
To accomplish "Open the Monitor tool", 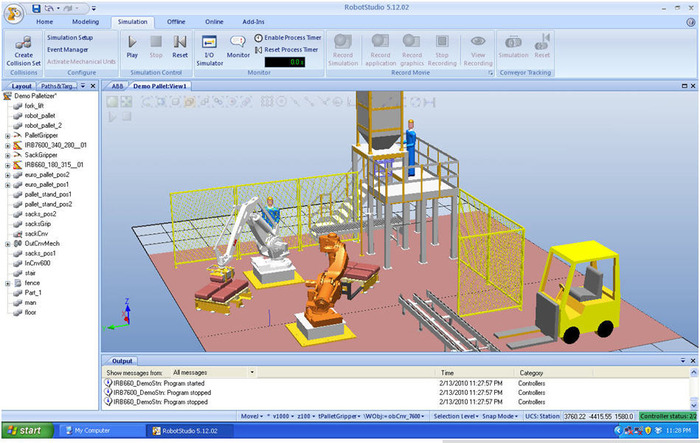I will [x=238, y=46].
